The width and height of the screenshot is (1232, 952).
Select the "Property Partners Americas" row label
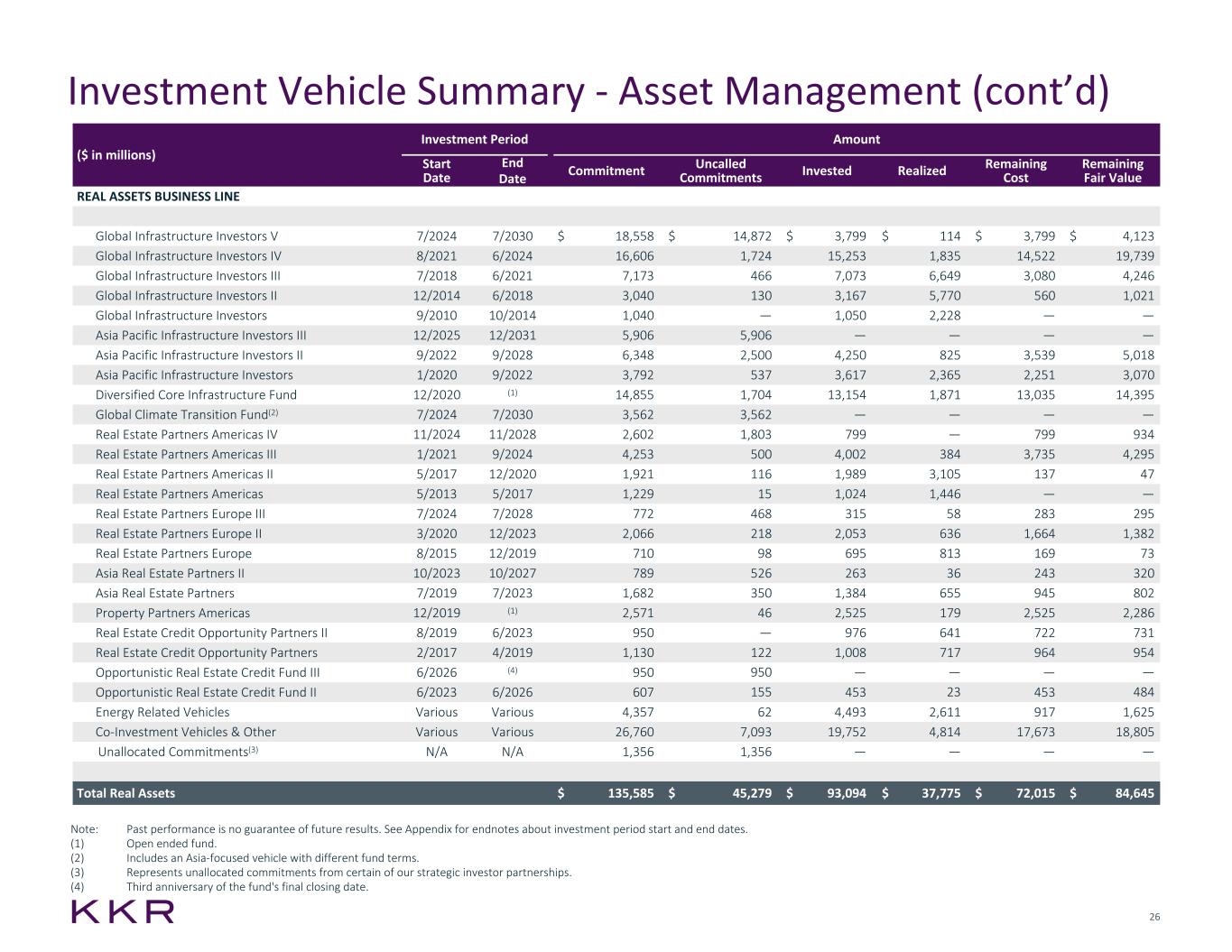pos(172,614)
